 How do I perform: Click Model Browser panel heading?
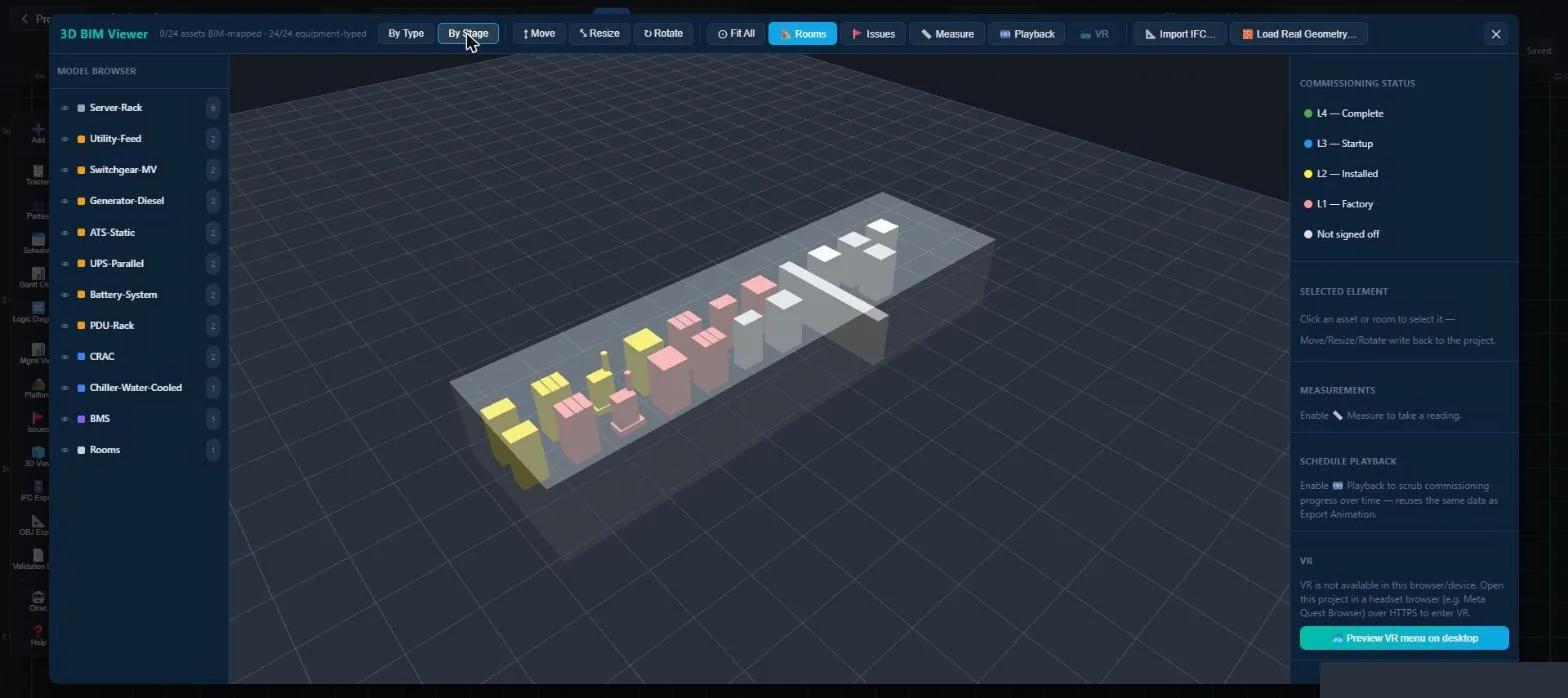click(x=97, y=71)
